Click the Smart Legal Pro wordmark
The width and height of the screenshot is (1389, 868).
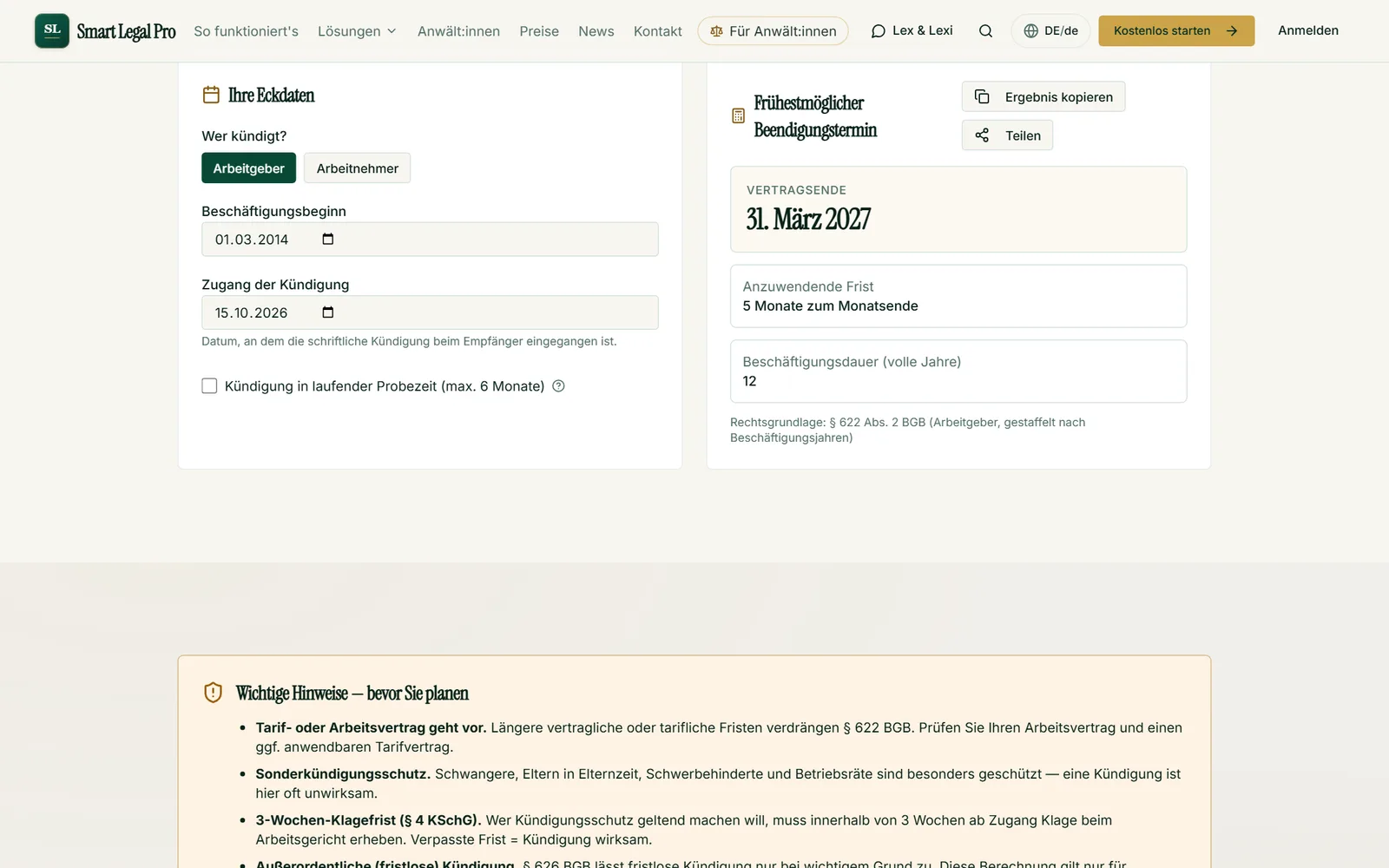tap(126, 32)
